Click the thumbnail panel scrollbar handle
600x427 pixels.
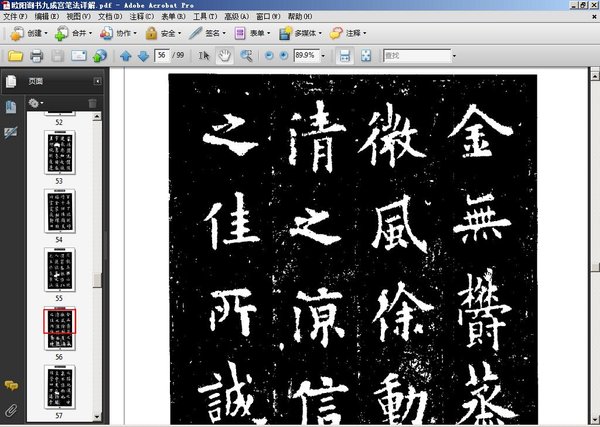(x=97, y=280)
